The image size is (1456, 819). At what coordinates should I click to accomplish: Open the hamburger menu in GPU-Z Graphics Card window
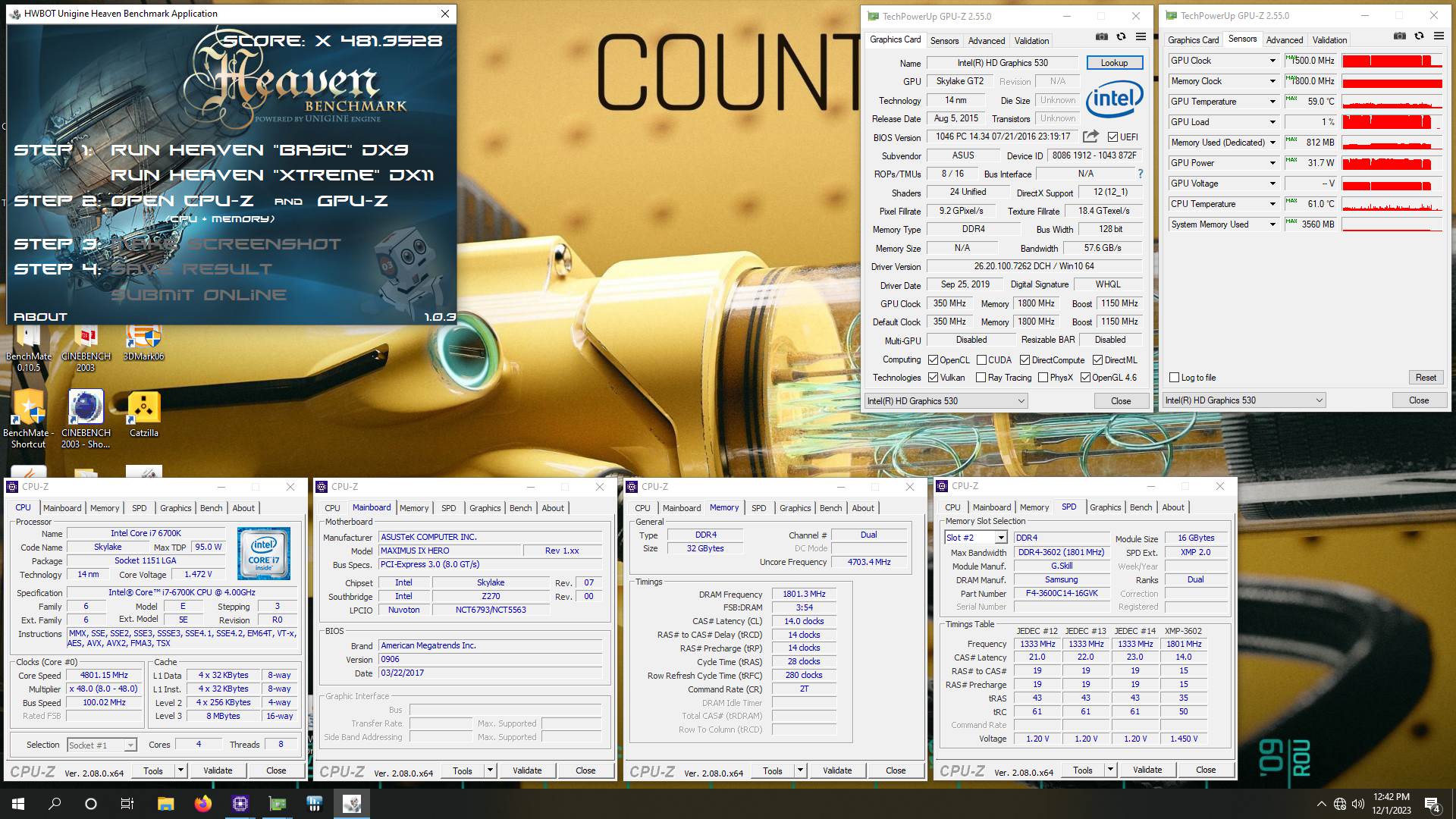[1141, 36]
